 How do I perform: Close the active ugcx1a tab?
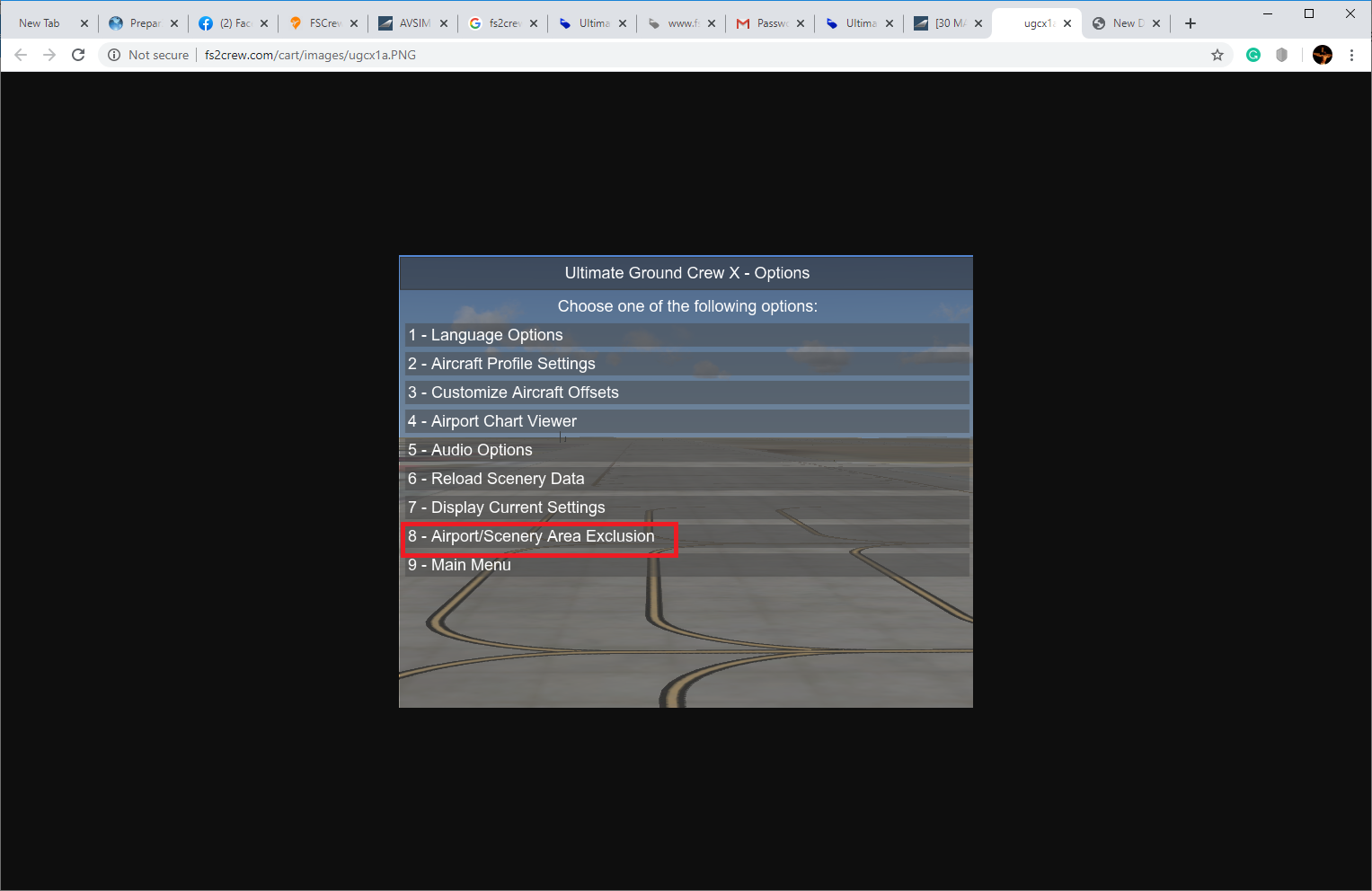tap(1067, 23)
